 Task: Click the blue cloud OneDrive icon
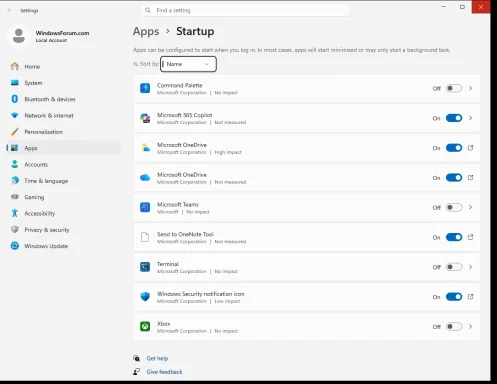pos(145,178)
